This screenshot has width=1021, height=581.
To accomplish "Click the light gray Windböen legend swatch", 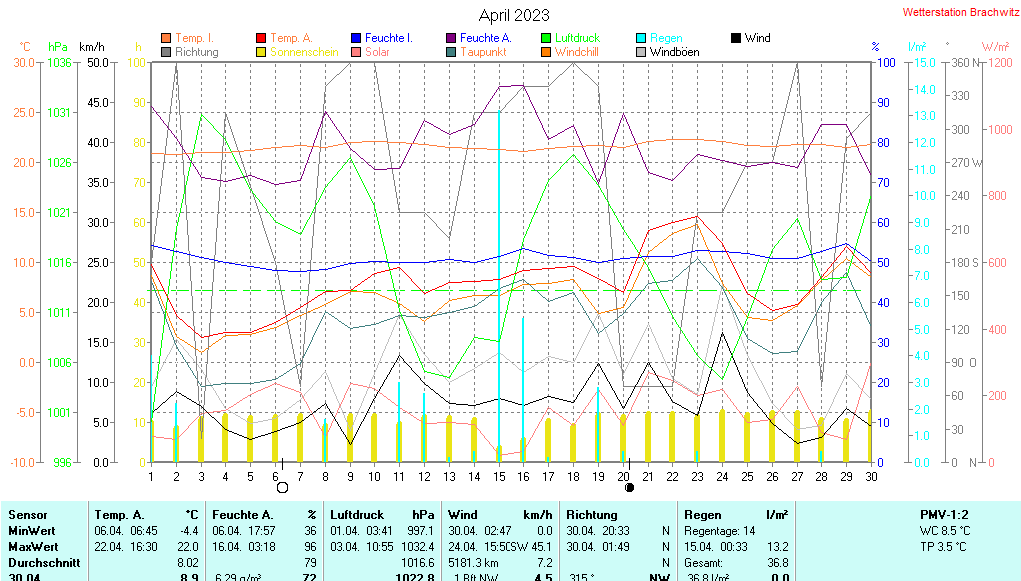I will (x=641, y=52).
